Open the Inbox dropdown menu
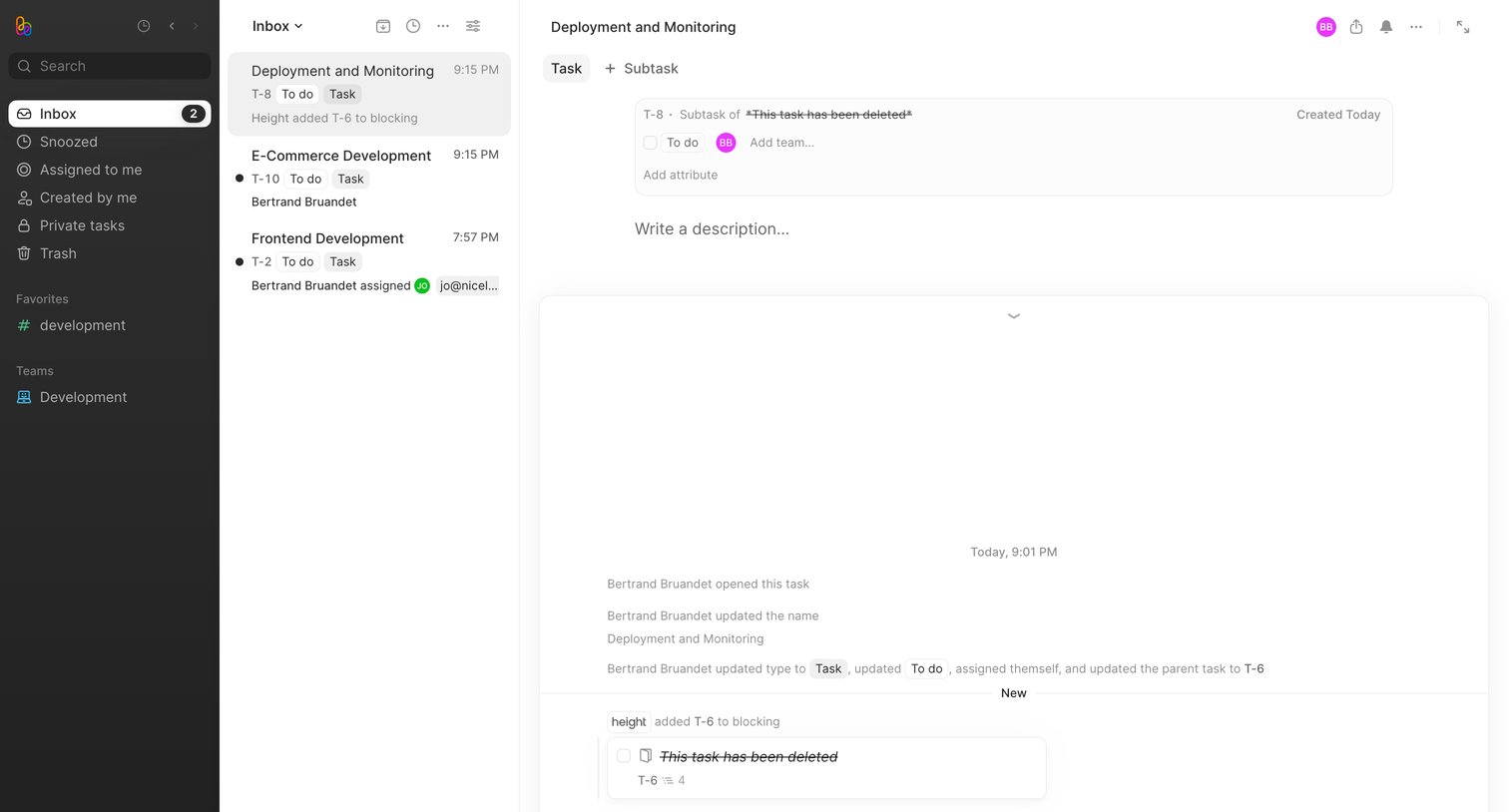Viewport: 1509px width, 812px height. tap(277, 26)
